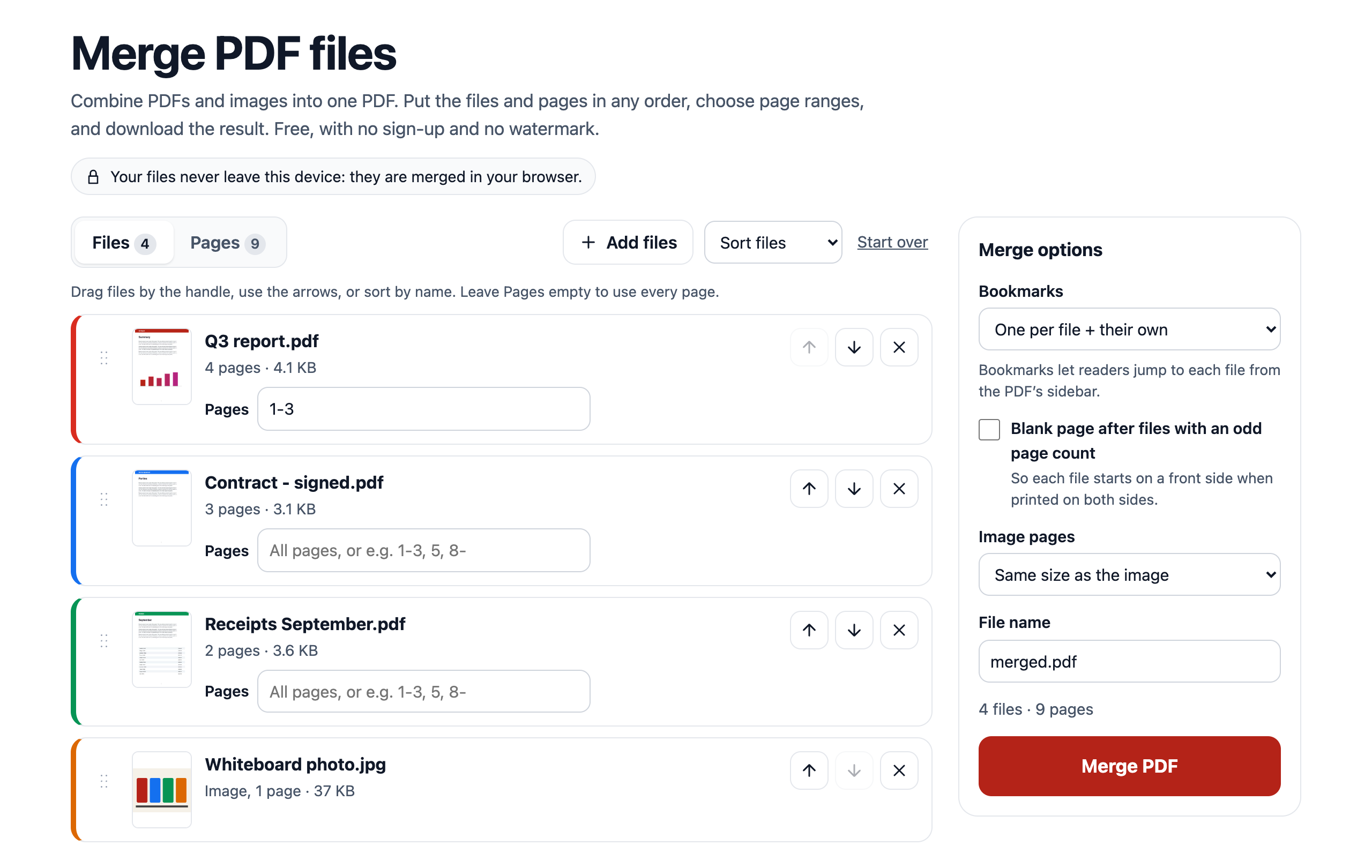Click the Q3 report.pdf thumbnail

pos(162,366)
